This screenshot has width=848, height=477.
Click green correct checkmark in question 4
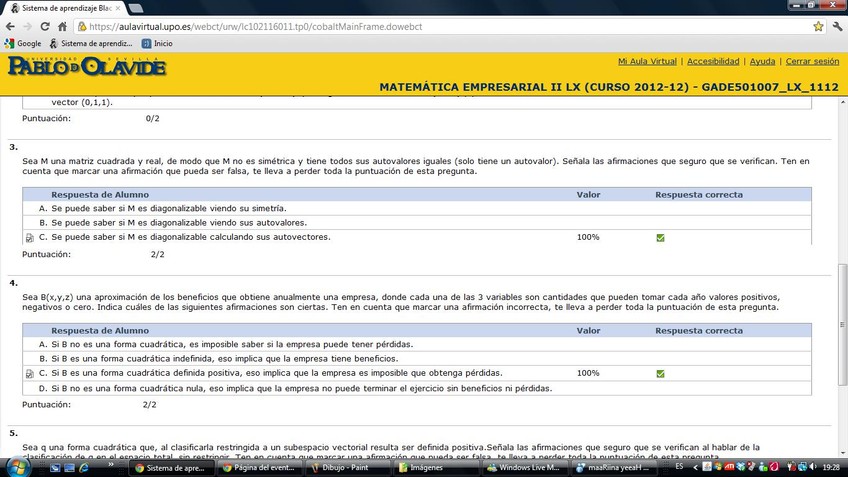tap(660, 374)
